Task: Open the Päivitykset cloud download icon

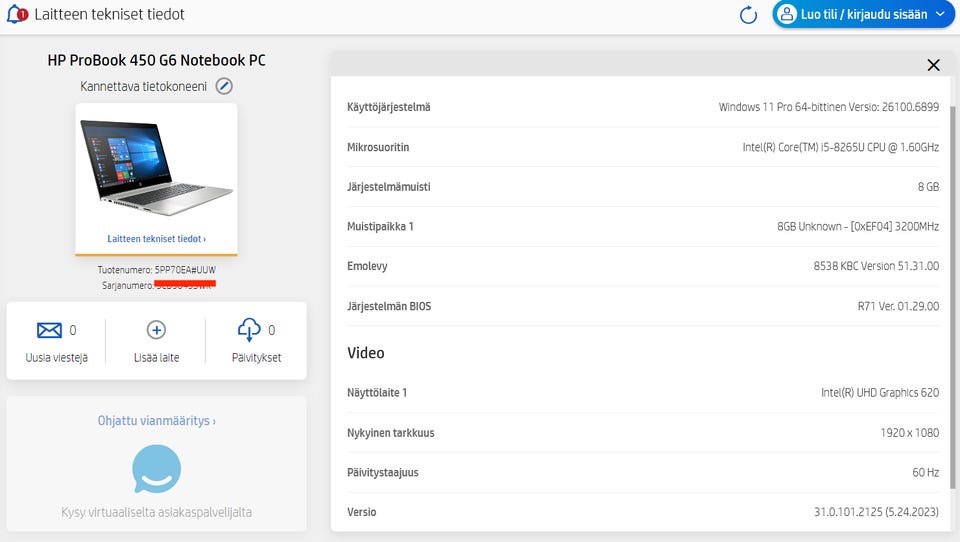Action: tap(249, 330)
